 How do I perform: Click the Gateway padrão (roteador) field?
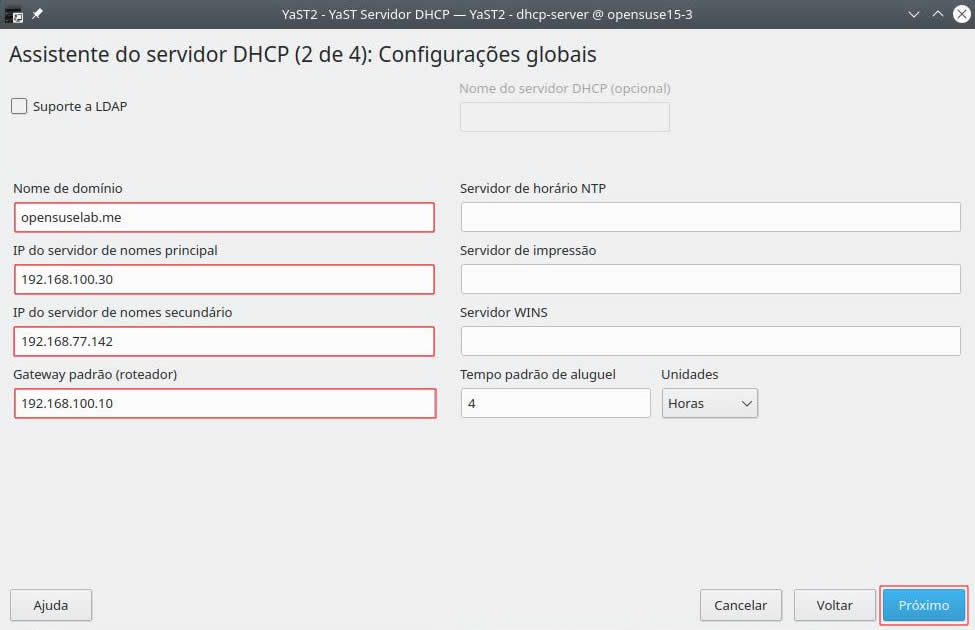pyautogui.click(x=224, y=403)
